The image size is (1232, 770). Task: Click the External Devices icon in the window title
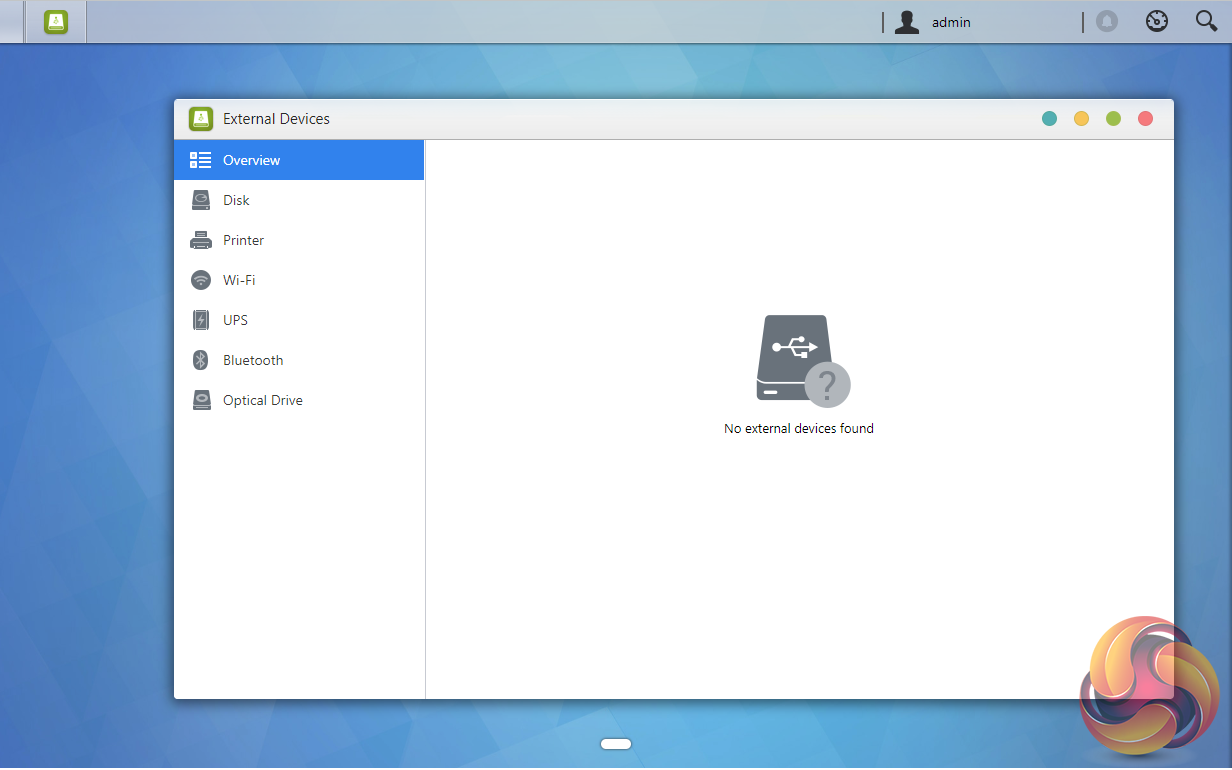point(201,119)
